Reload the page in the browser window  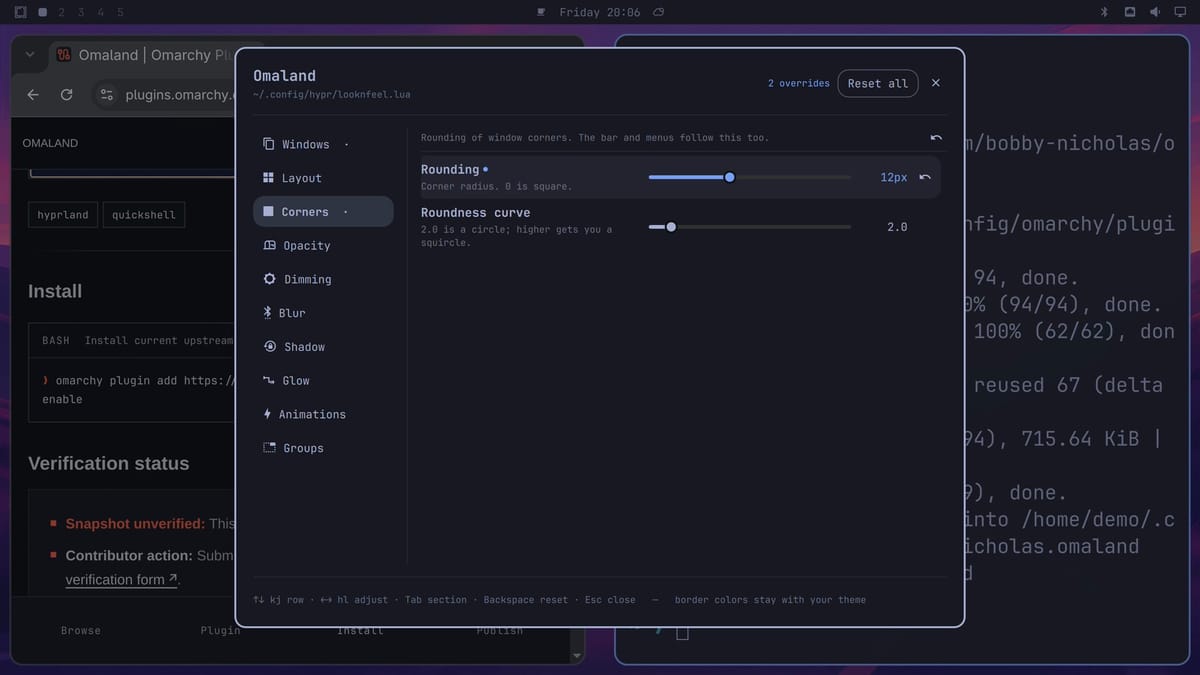click(x=66, y=95)
